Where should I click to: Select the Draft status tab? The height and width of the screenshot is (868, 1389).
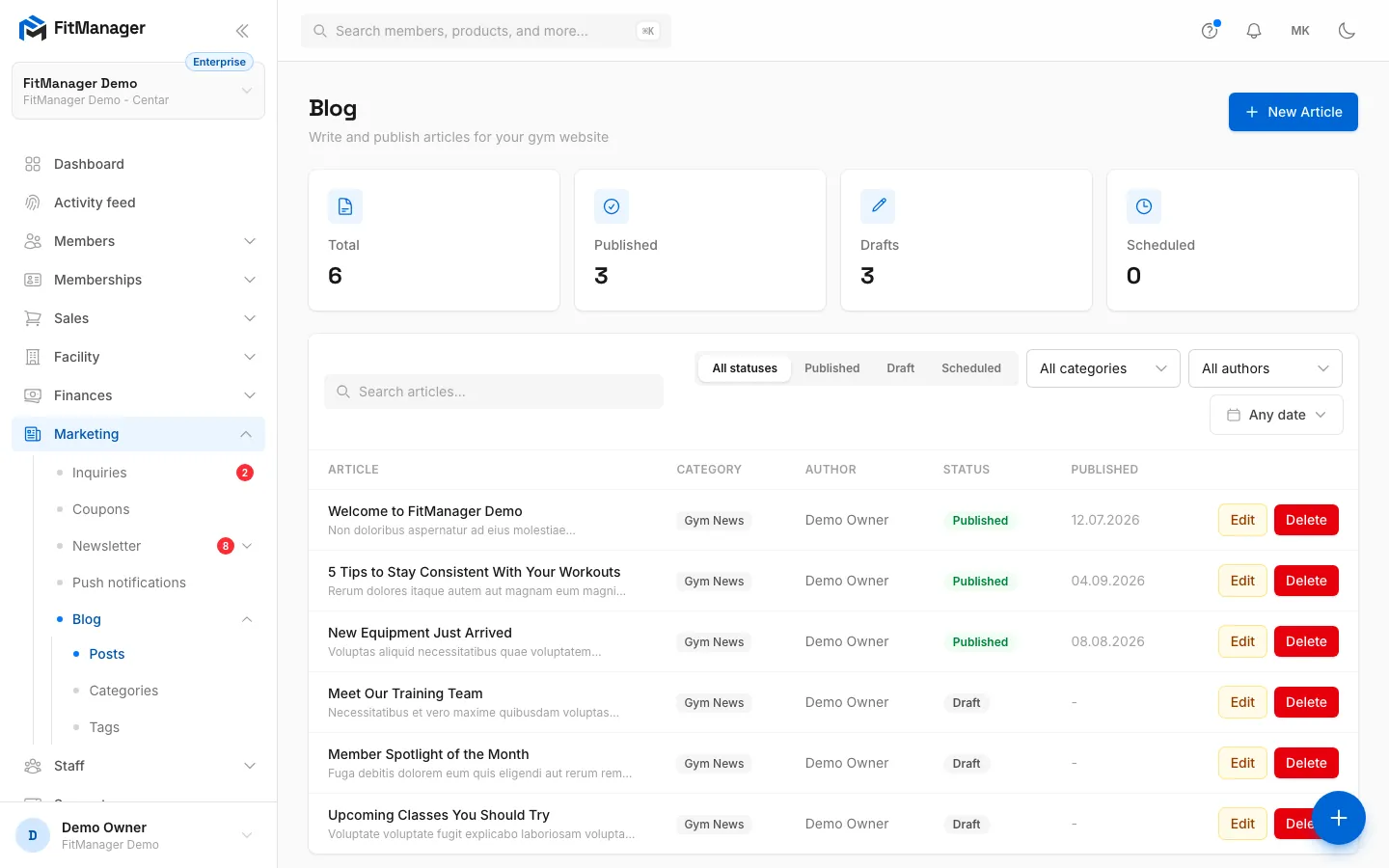pos(901,368)
